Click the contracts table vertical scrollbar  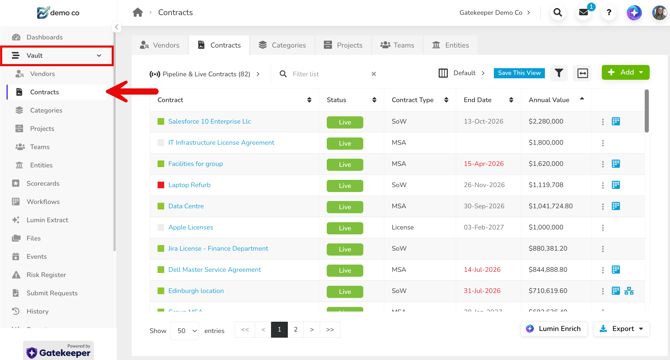coord(646,111)
